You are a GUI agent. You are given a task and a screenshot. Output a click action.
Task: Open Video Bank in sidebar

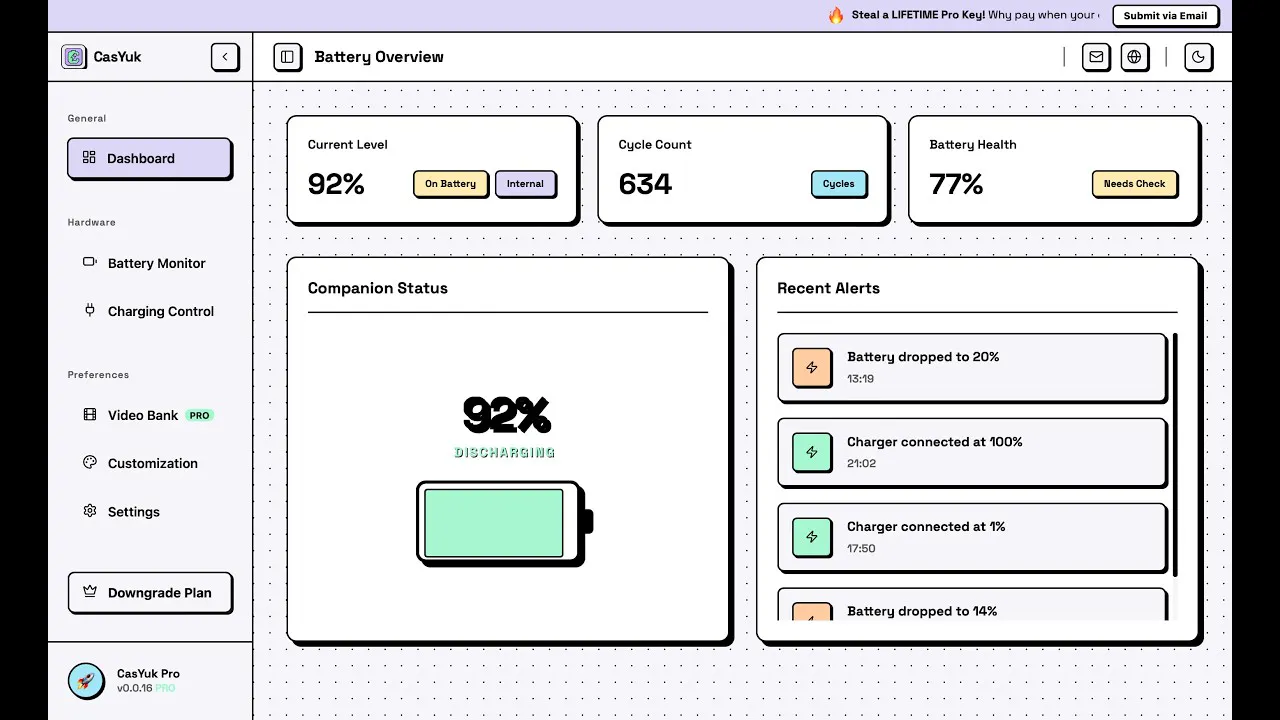(x=150, y=415)
